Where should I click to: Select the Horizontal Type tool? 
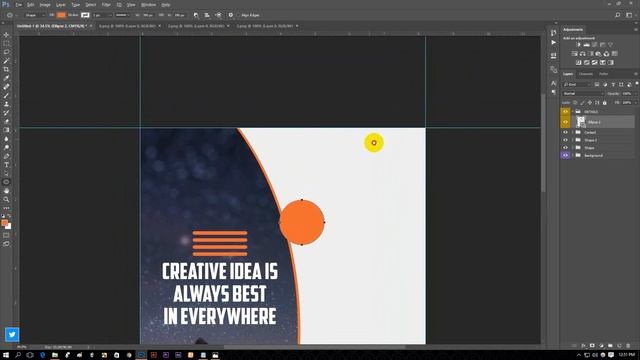point(6,165)
